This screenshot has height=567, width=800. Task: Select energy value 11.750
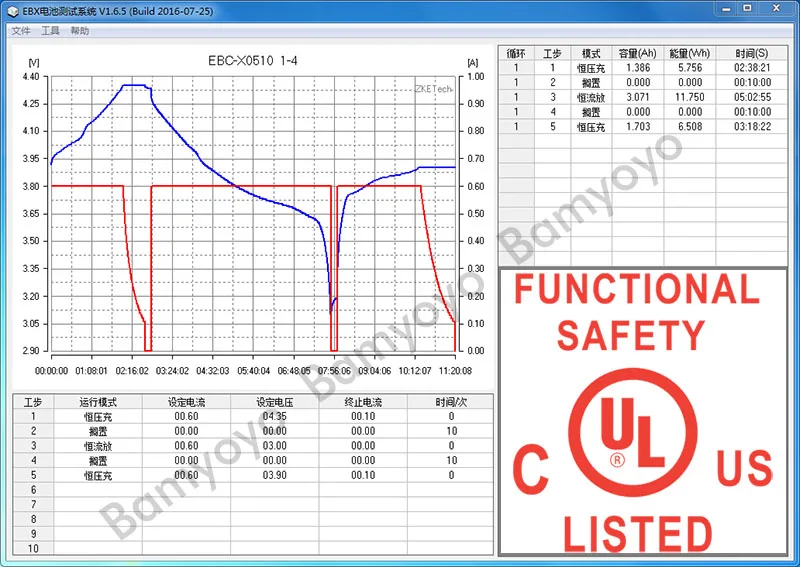pos(690,97)
